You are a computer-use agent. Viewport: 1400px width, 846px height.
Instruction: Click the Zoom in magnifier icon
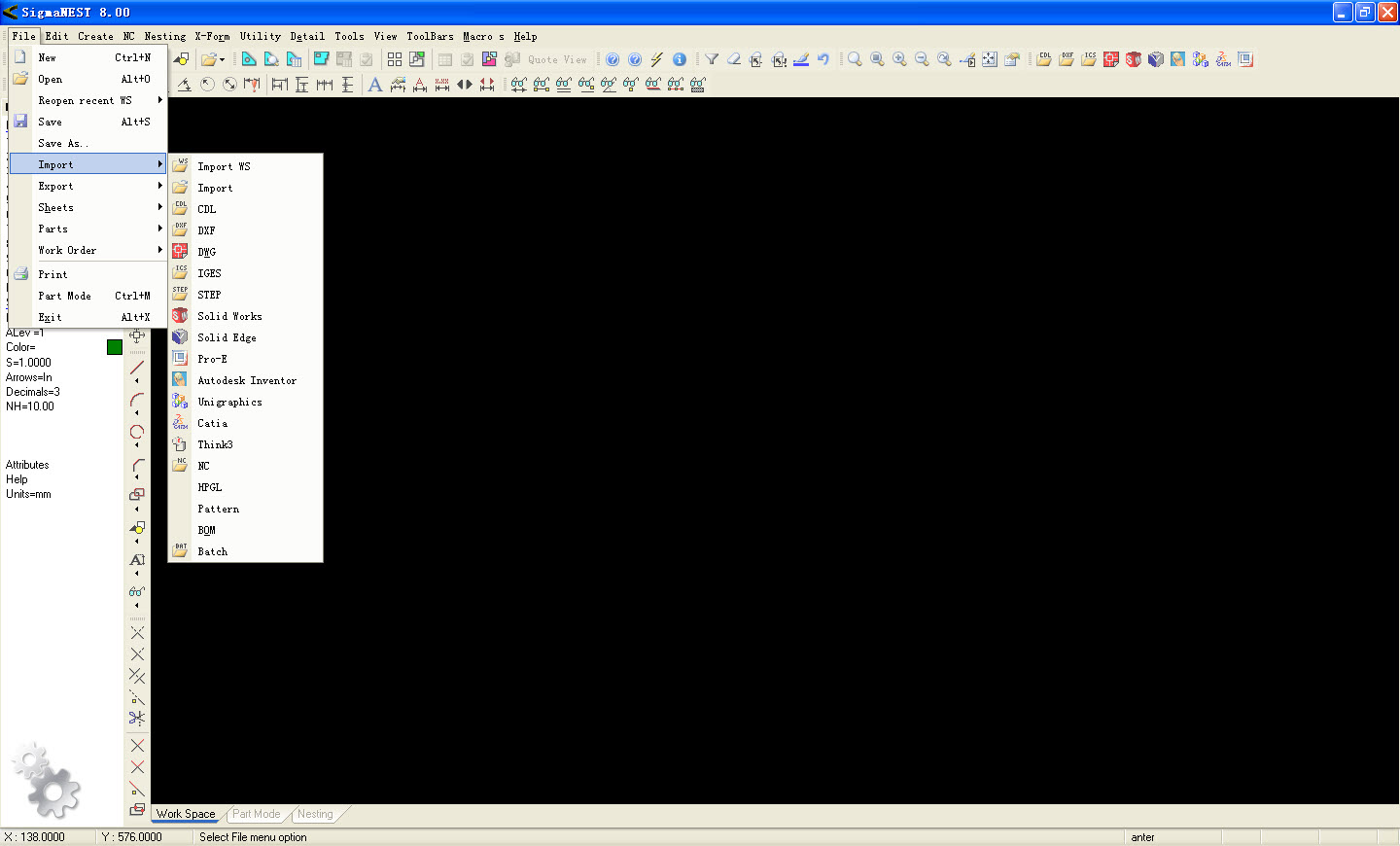pos(899,59)
